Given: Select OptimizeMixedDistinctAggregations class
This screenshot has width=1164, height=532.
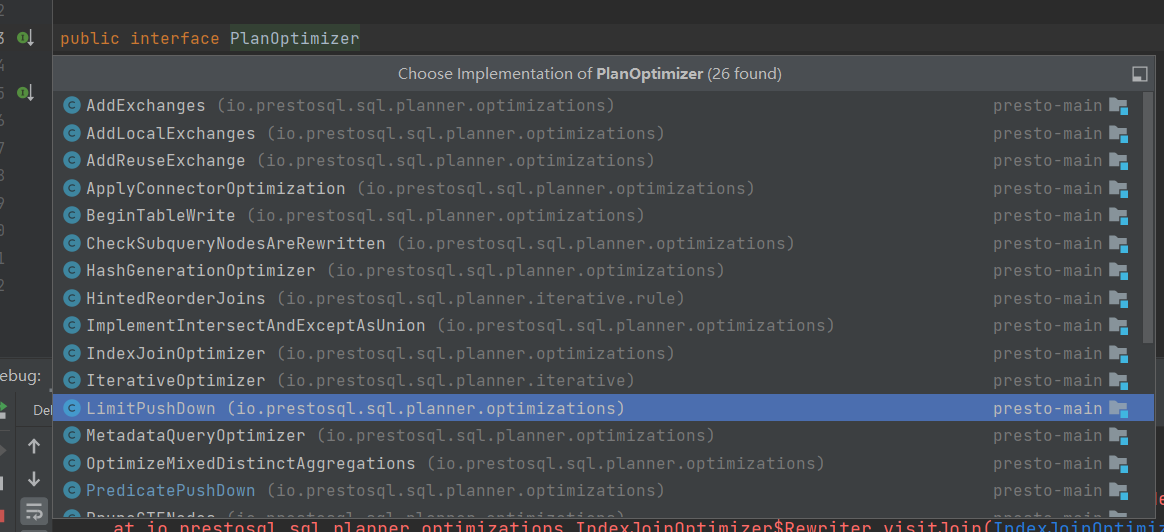Looking at the screenshot, I should [250, 464].
